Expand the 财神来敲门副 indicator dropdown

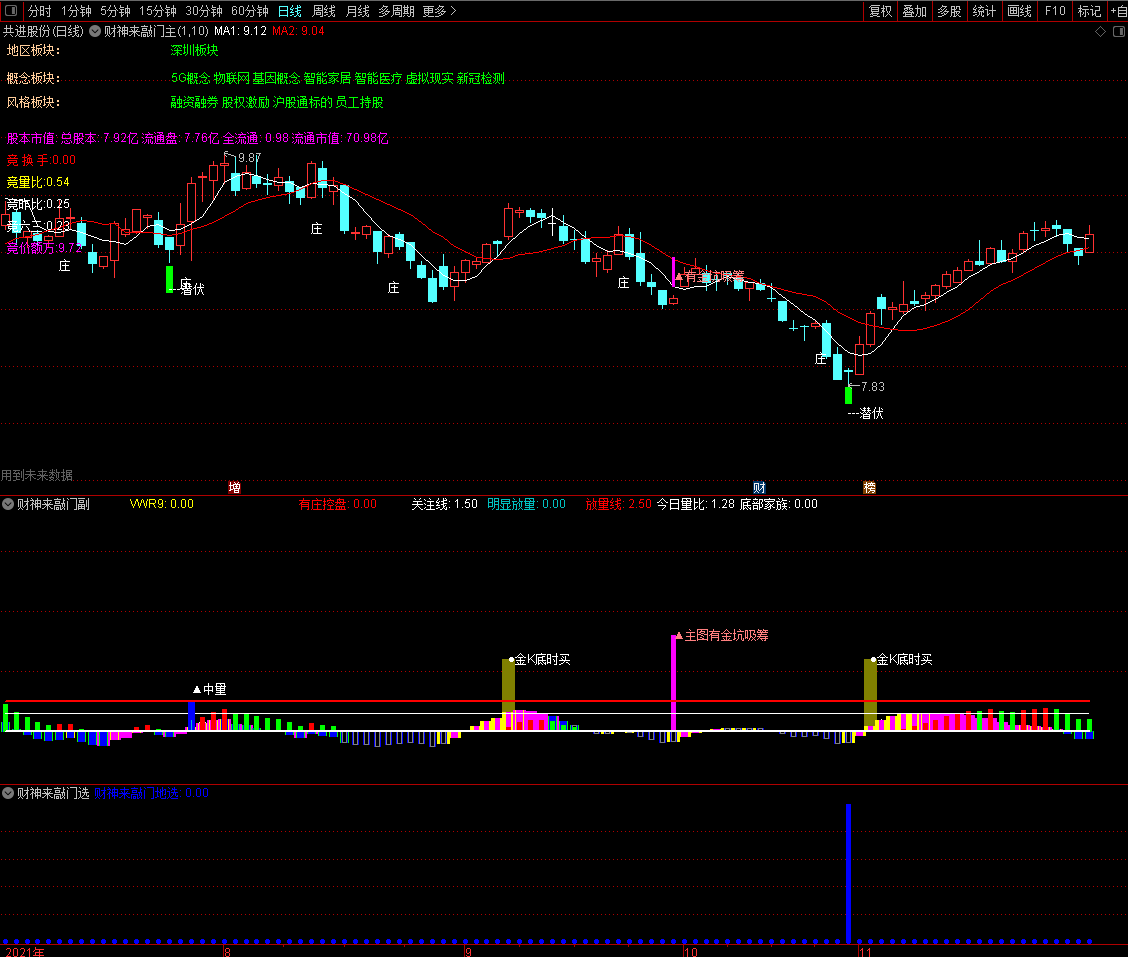[9, 504]
